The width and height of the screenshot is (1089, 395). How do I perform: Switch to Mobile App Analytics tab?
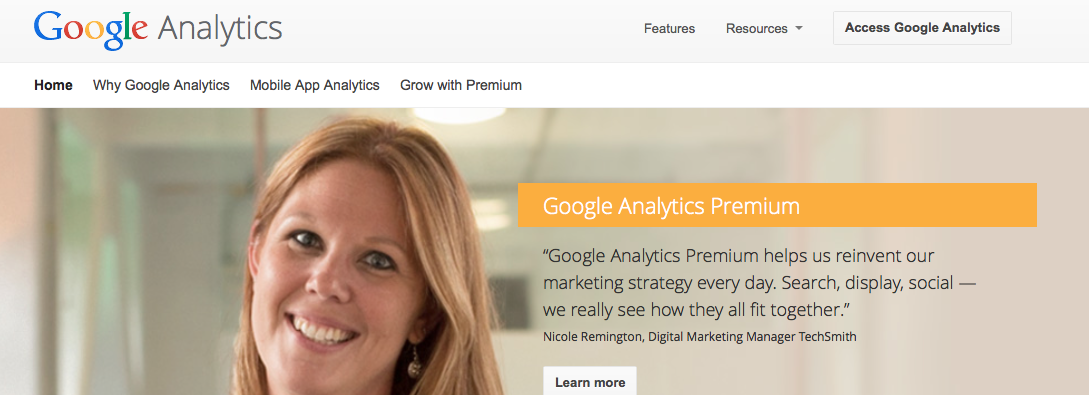[x=315, y=85]
